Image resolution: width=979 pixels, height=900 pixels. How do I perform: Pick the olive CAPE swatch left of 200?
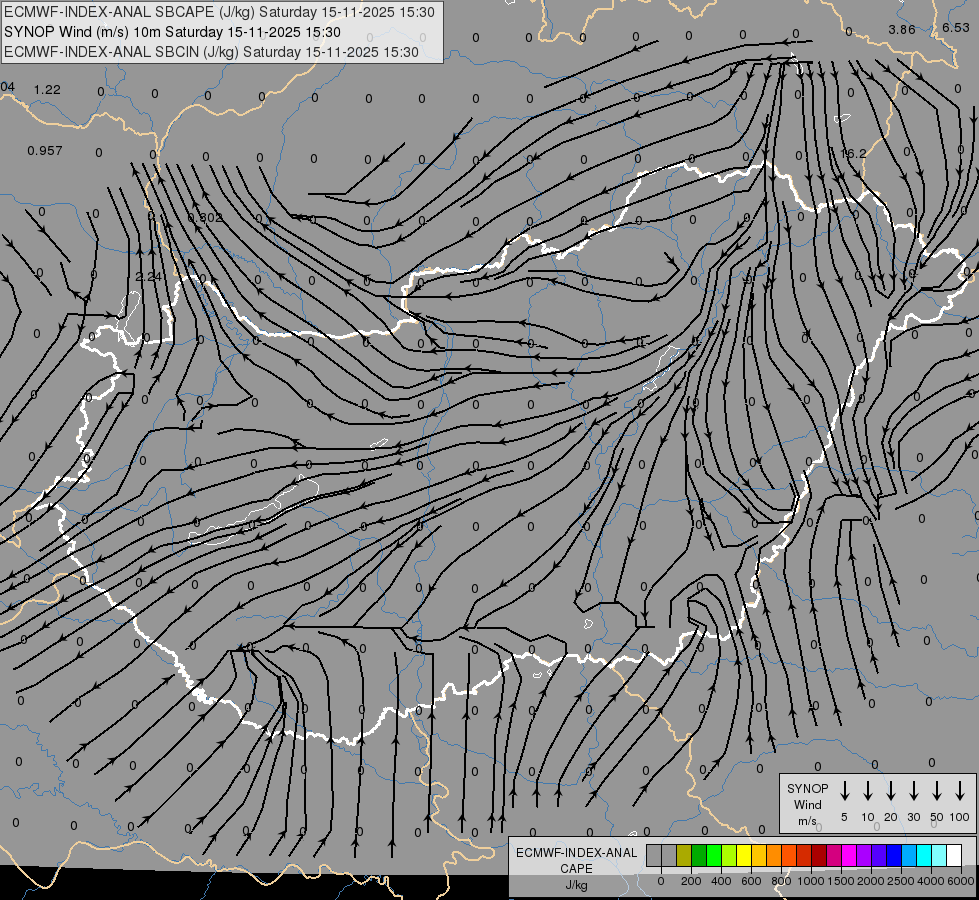tap(684, 856)
